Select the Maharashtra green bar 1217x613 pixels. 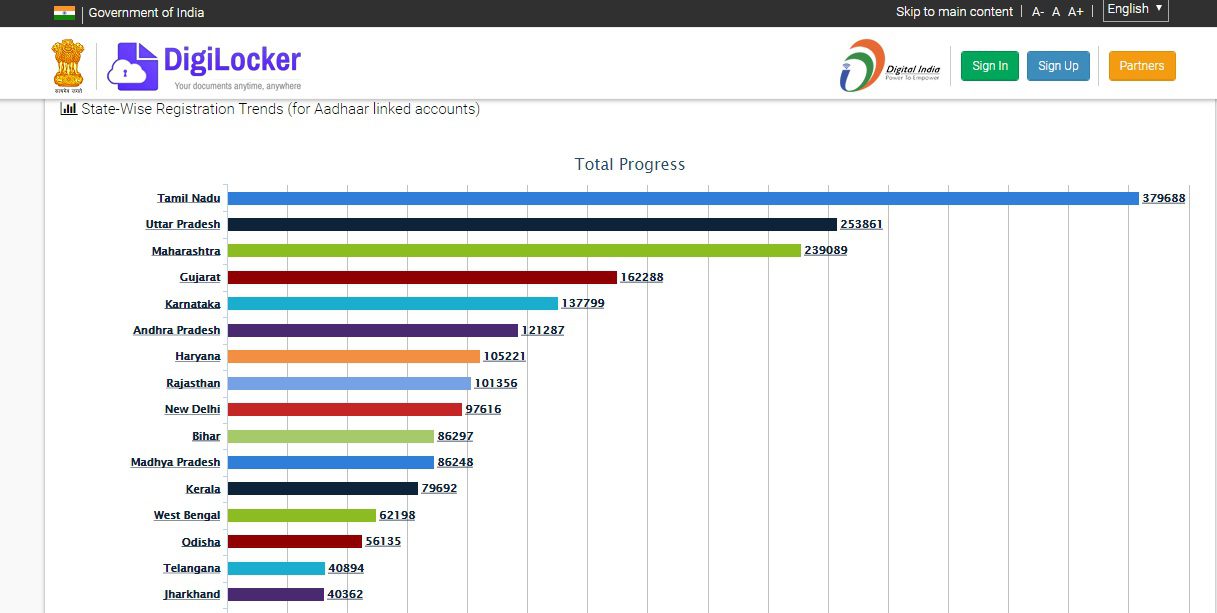pos(514,250)
